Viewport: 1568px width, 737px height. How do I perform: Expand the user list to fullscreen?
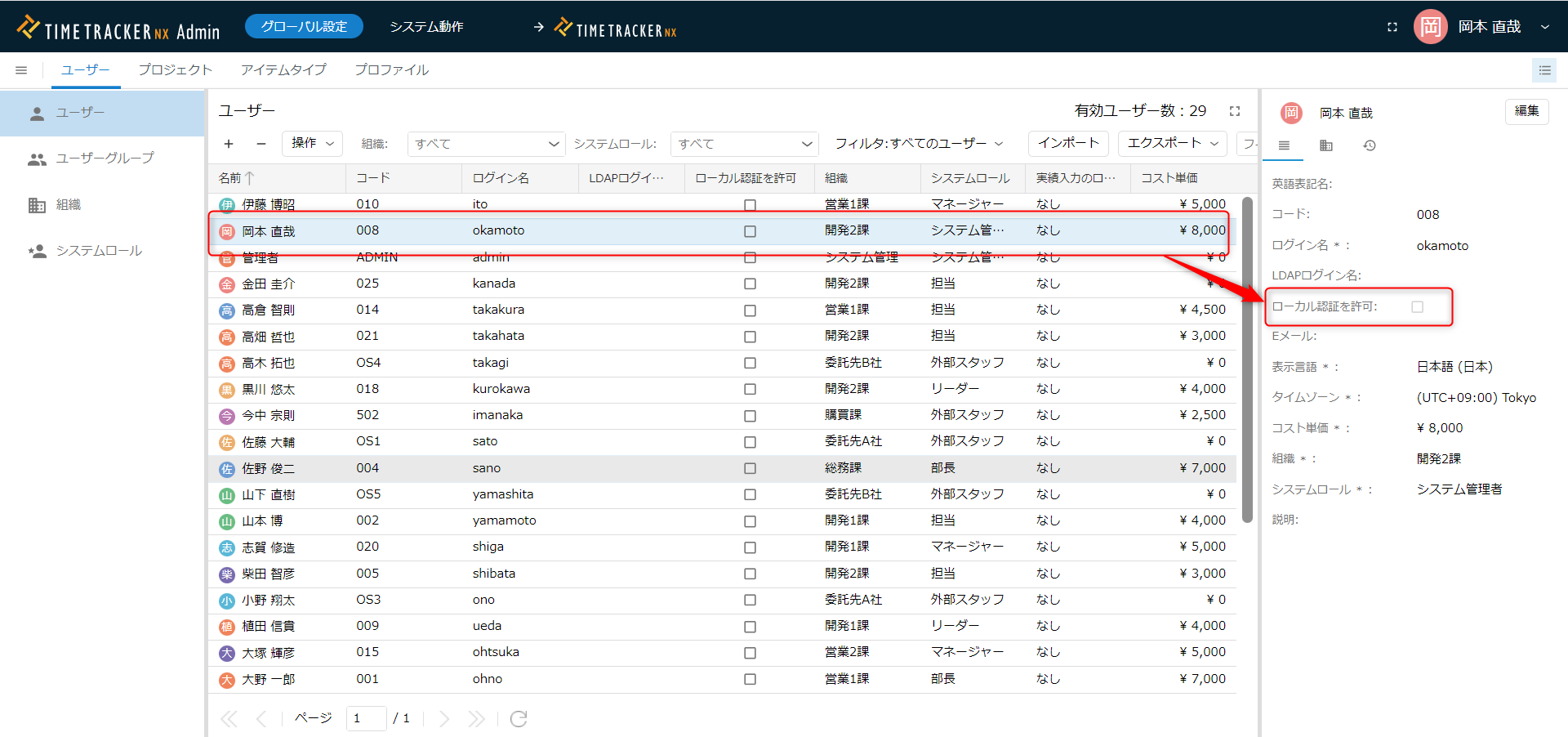click(1235, 111)
